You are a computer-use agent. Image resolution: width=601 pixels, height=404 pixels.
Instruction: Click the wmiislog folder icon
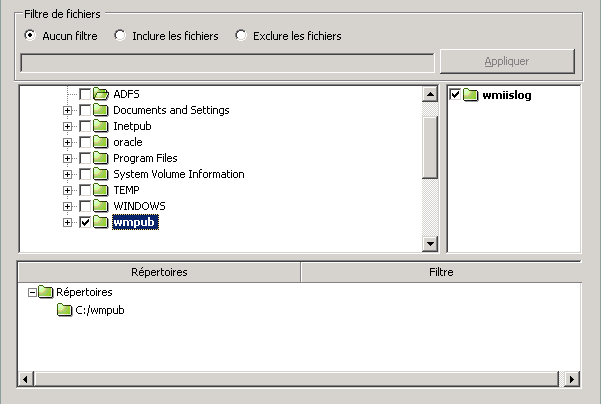pos(472,95)
